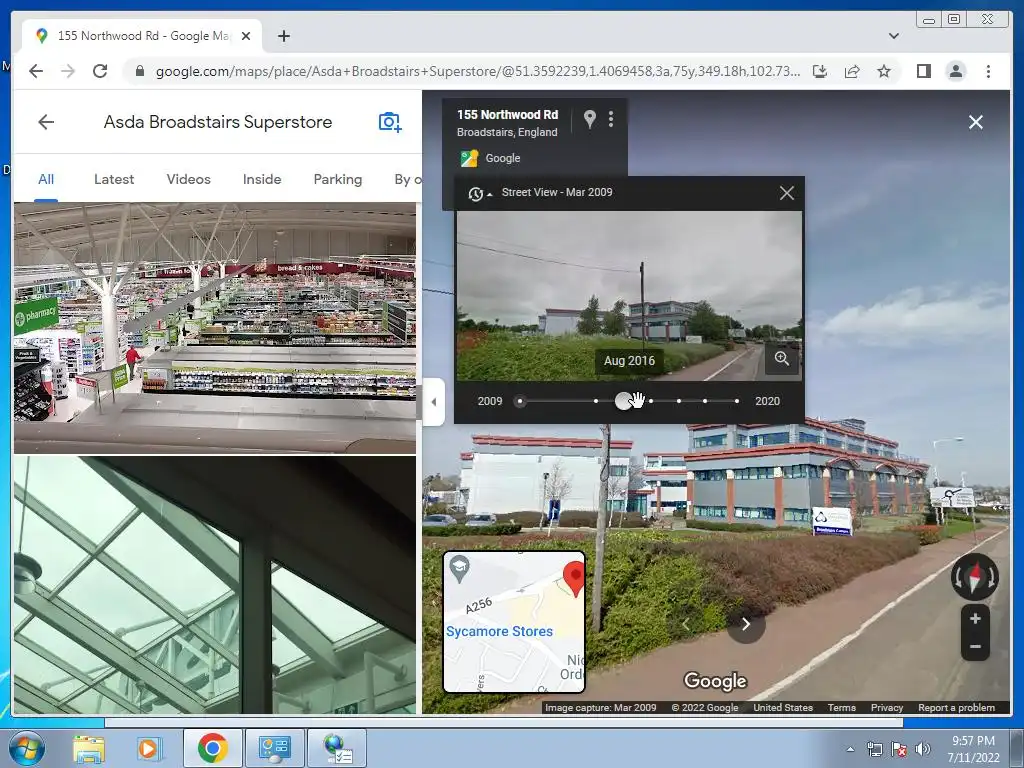Open the glass roof photo
The height and width of the screenshot is (768, 1024).
click(x=215, y=584)
